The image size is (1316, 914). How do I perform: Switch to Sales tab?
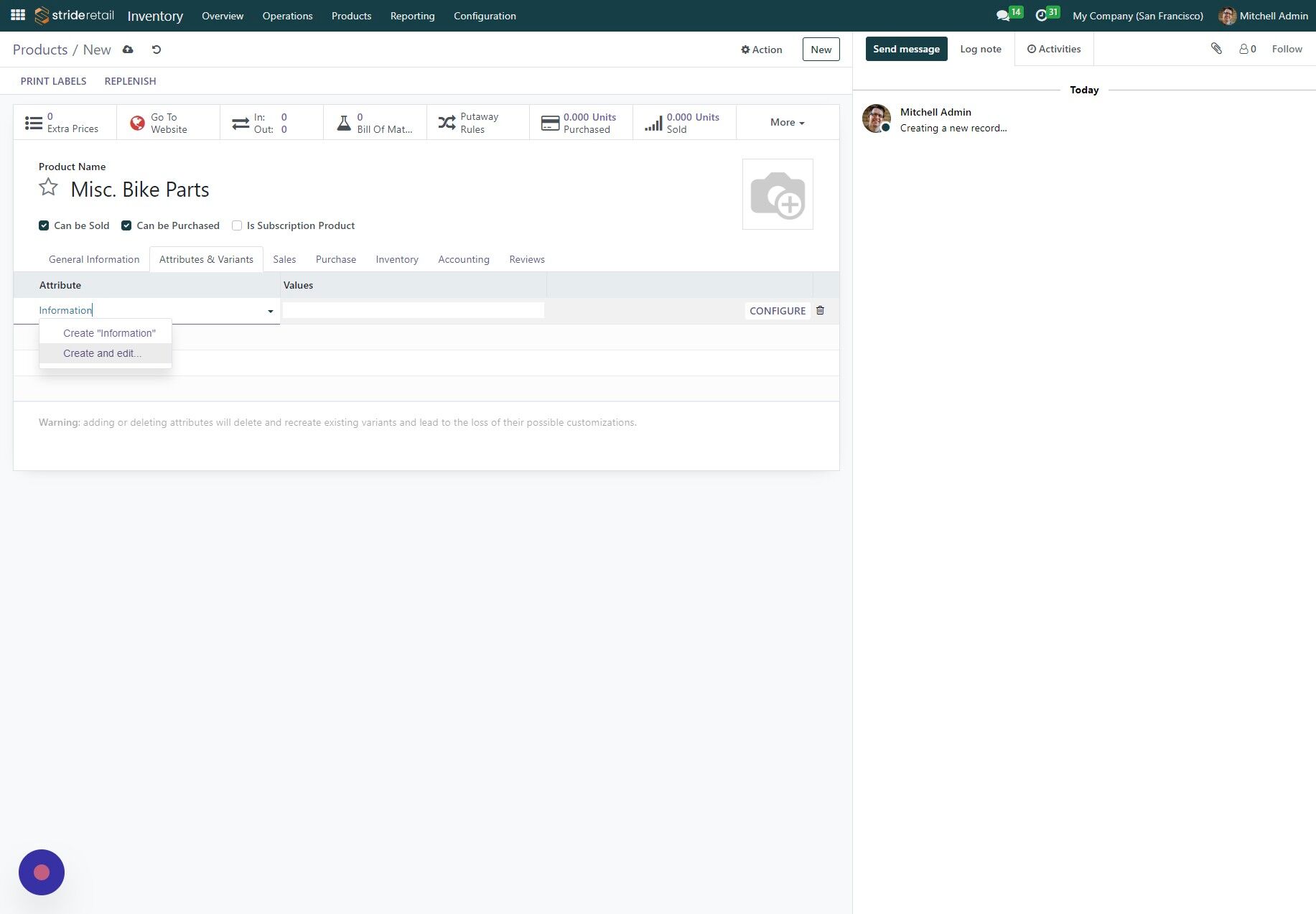(284, 259)
